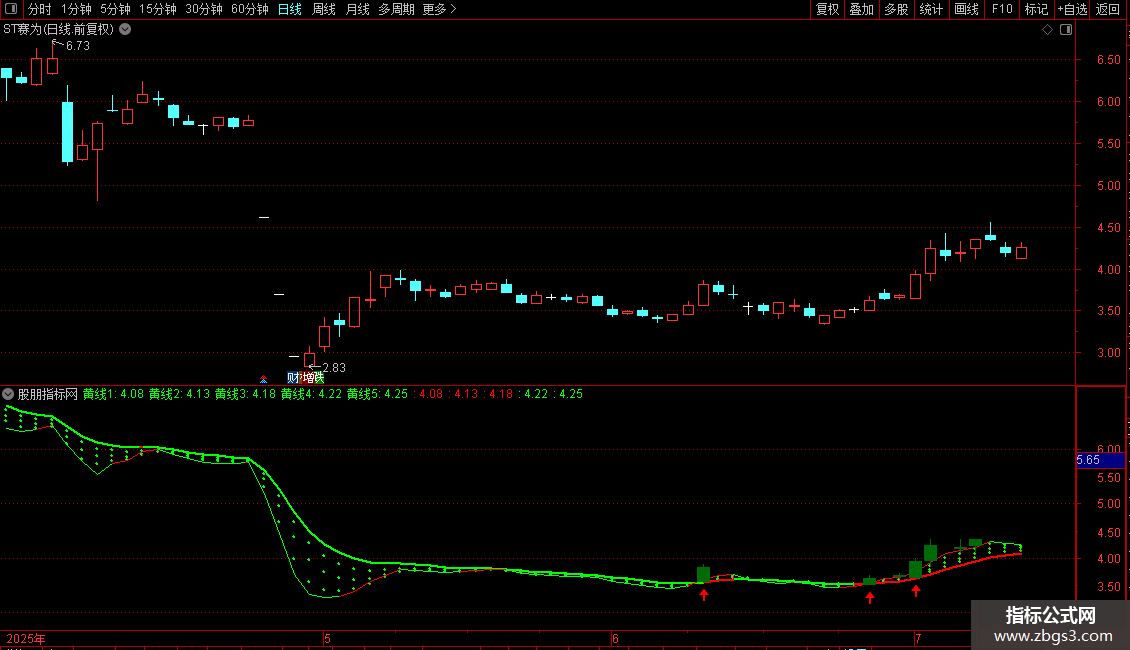Screen dimensions: 1130x650
Task: Switch to 月线 monthly chart
Action: (357, 9)
